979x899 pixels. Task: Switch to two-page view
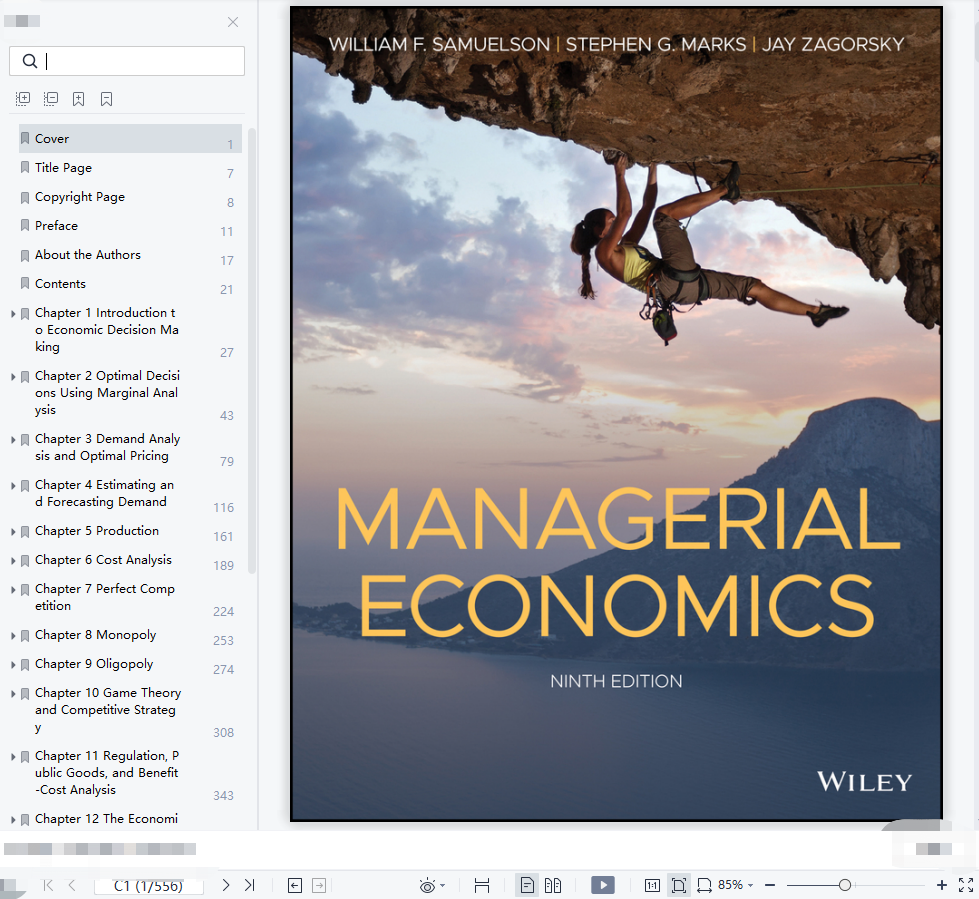(x=553, y=885)
